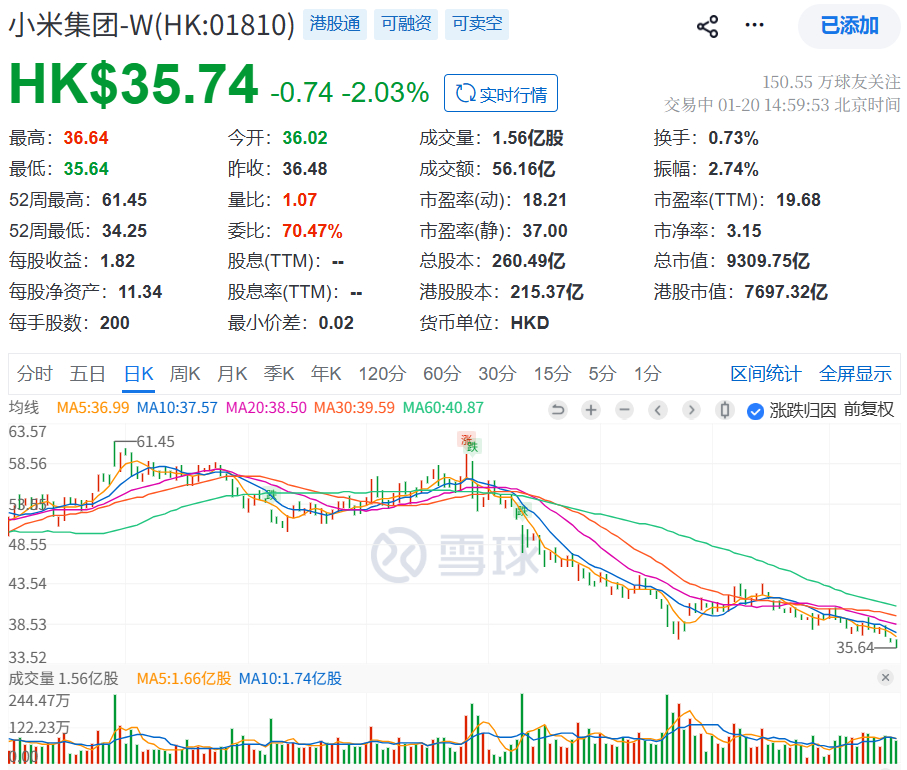Click the 港股通 label next to stock name
The image size is (907, 770).
(335, 24)
